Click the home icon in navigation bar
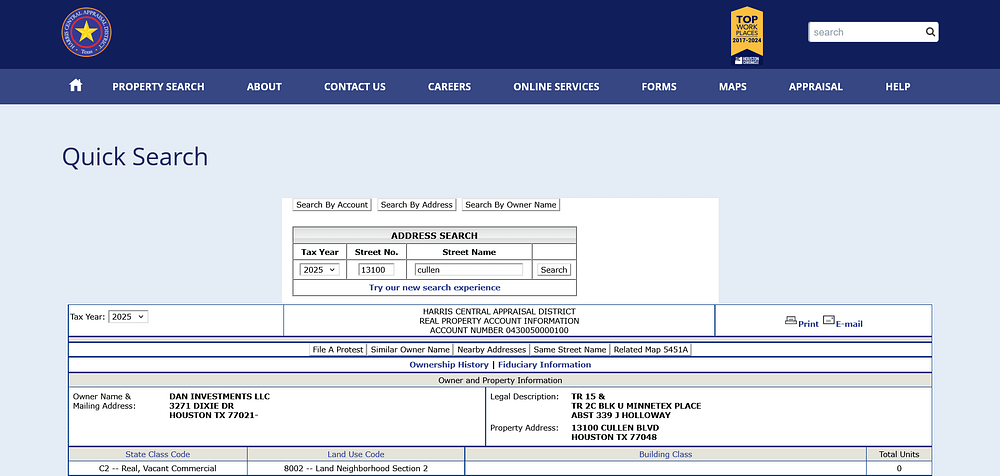 coord(76,86)
